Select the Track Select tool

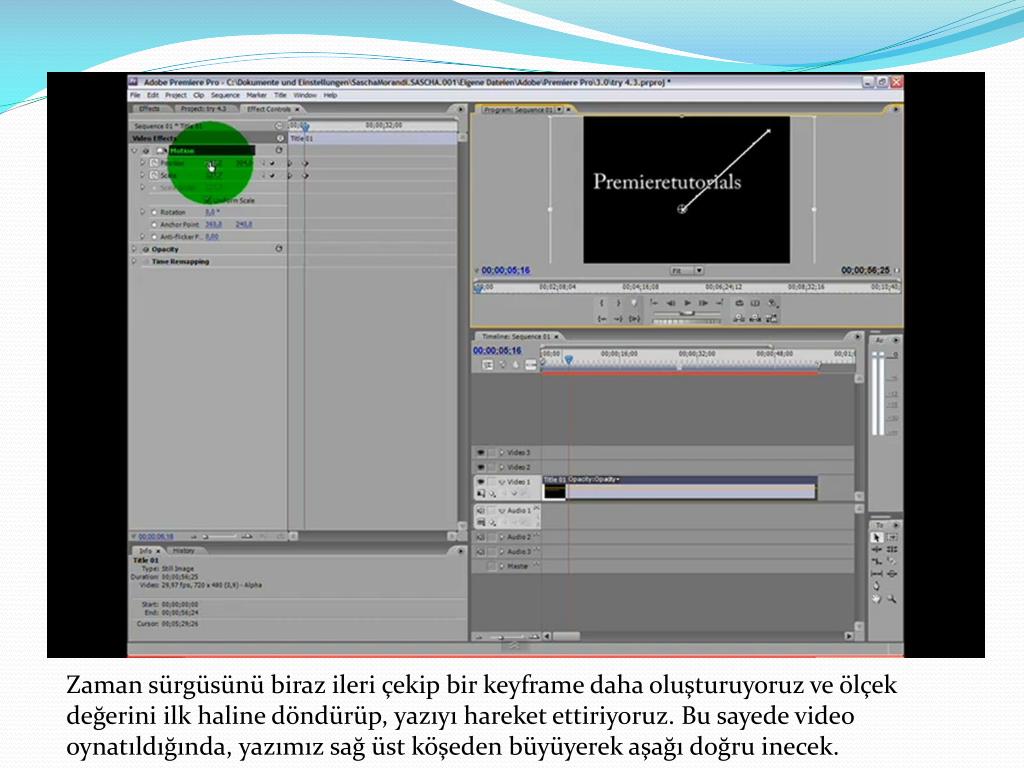coord(892,537)
